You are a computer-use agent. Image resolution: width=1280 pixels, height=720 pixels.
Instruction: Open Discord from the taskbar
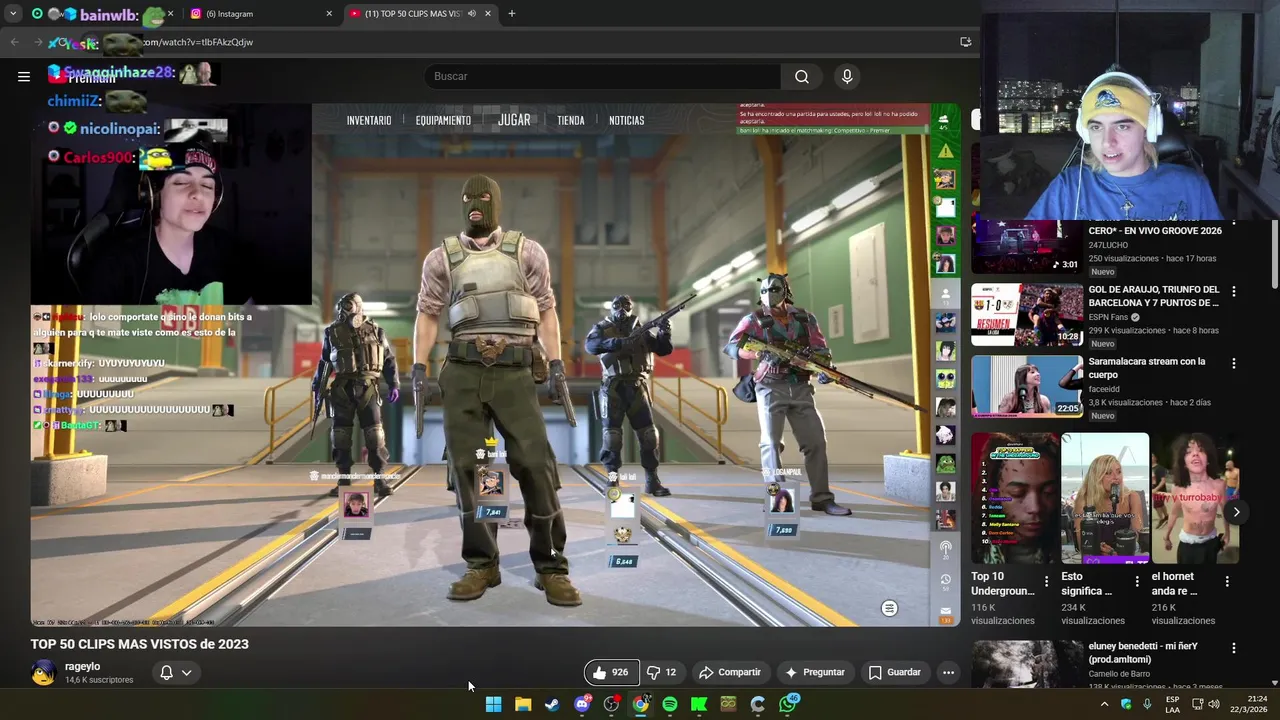pos(582,704)
